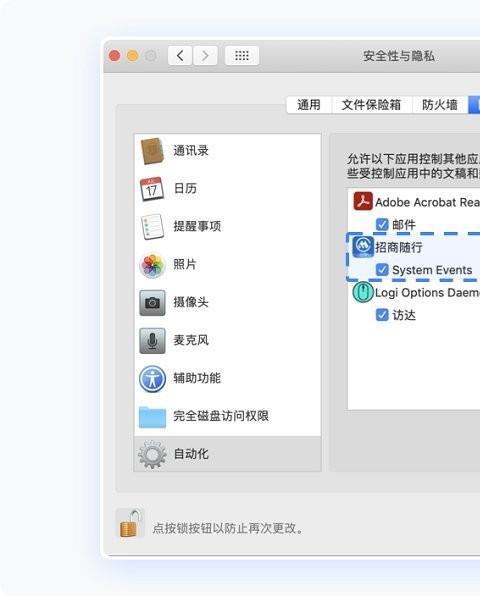Click the Contacts (通讯录) book icon
Image resolution: width=480 pixels, height=596 pixels.
coord(152,151)
